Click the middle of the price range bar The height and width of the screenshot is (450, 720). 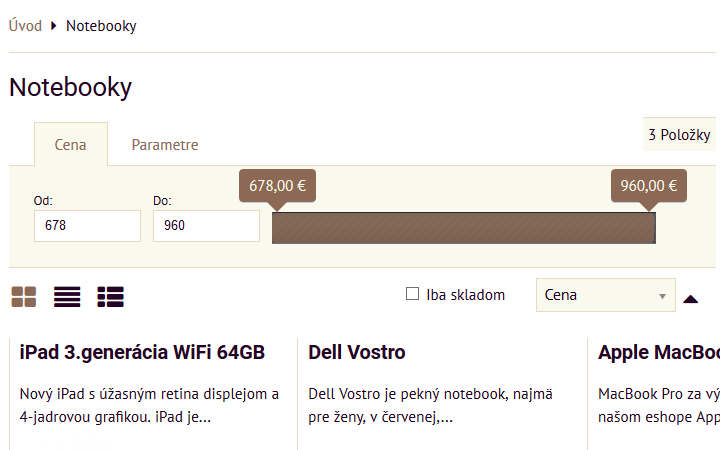click(x=463, y=228)
